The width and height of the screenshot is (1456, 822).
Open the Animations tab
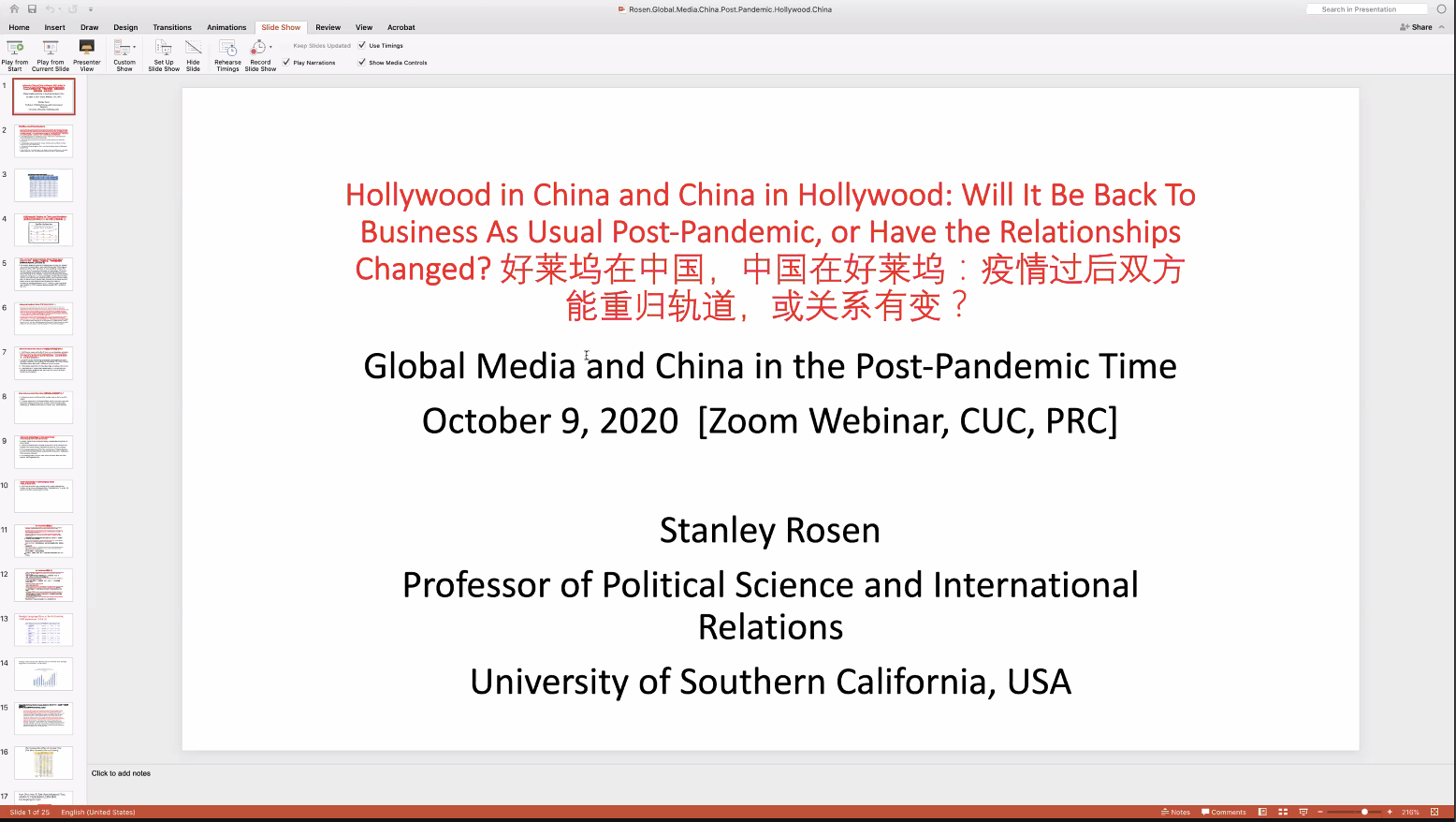click(226, 27)
